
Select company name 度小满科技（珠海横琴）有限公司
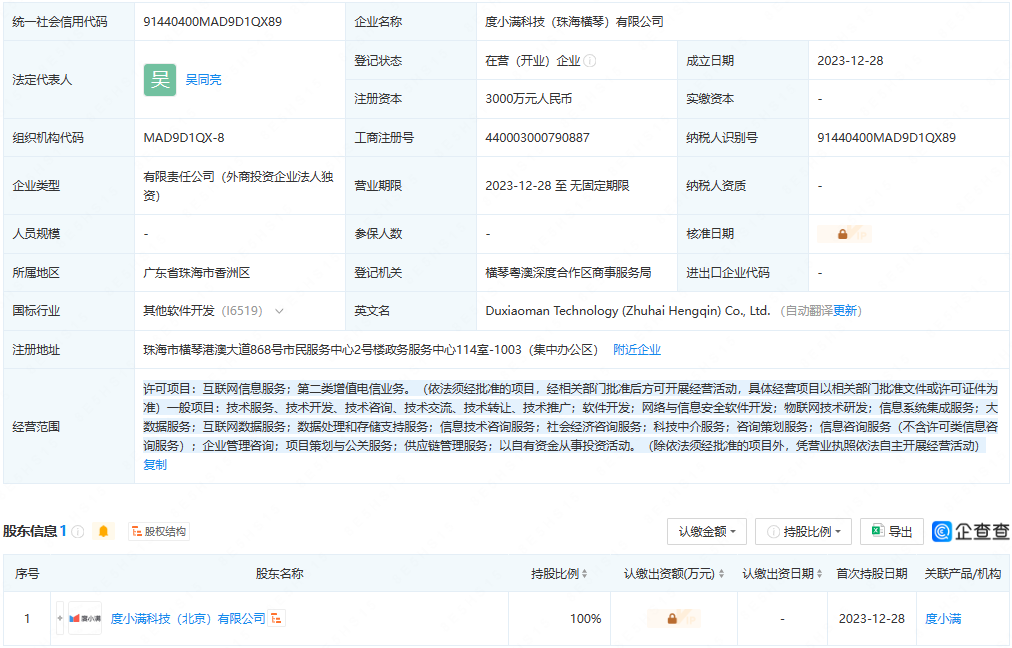[x=574, y=22]
